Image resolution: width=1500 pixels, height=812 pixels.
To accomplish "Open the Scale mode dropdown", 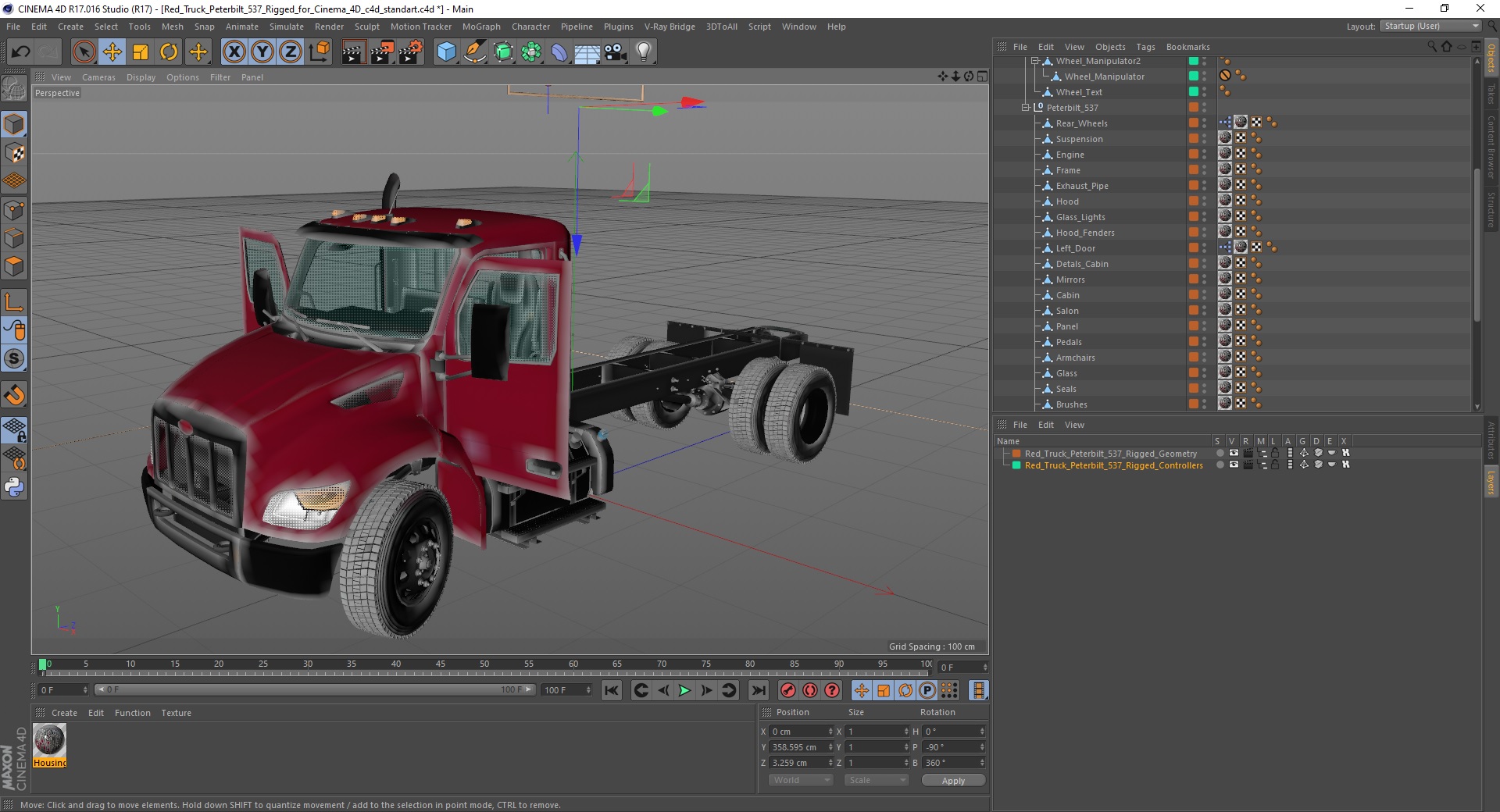I will [877, 780].
